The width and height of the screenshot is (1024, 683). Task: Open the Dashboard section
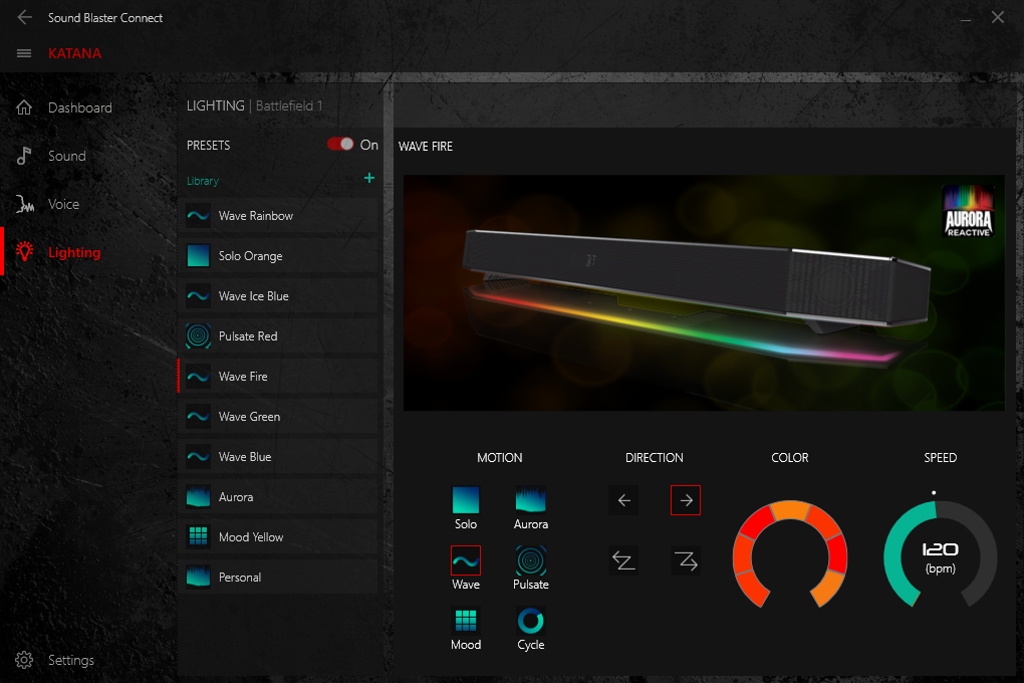[79, 108]
